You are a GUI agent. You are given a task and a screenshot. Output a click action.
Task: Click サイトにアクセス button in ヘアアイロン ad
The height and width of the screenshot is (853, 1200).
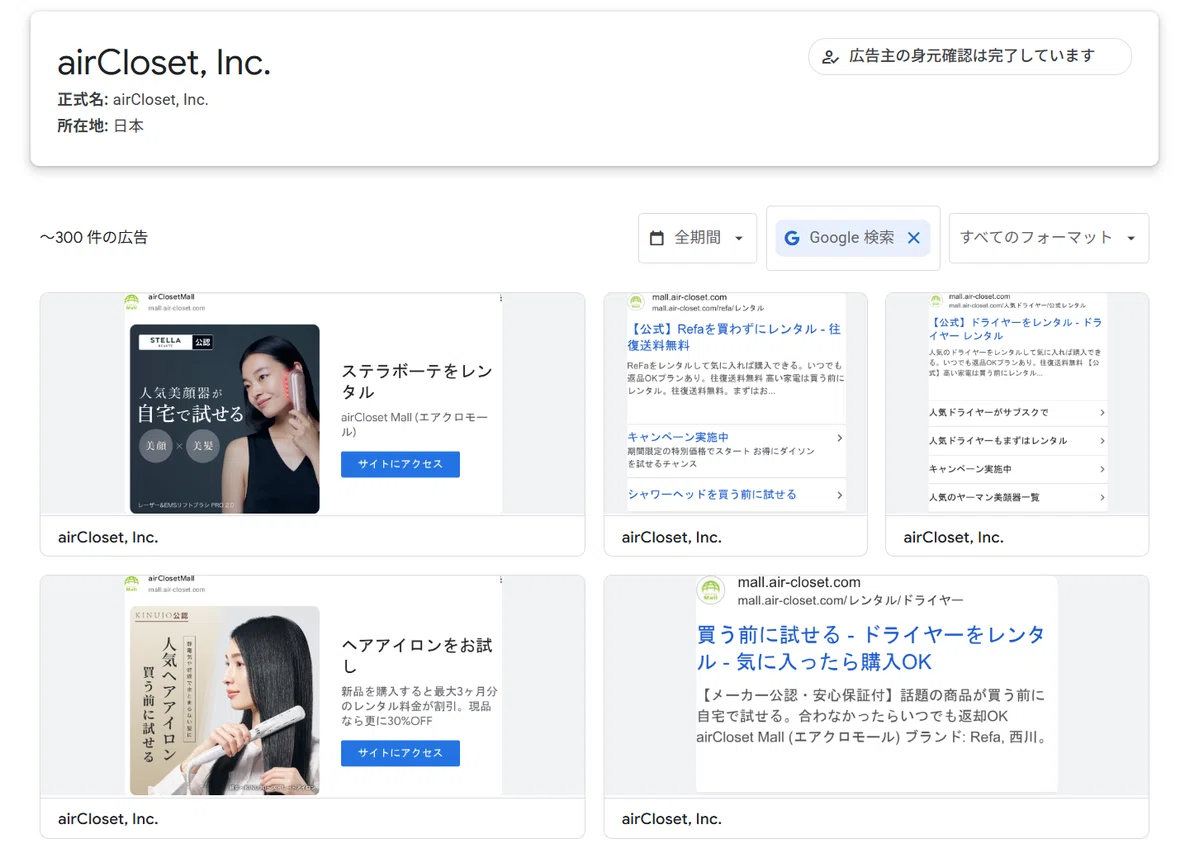(400, 753)
